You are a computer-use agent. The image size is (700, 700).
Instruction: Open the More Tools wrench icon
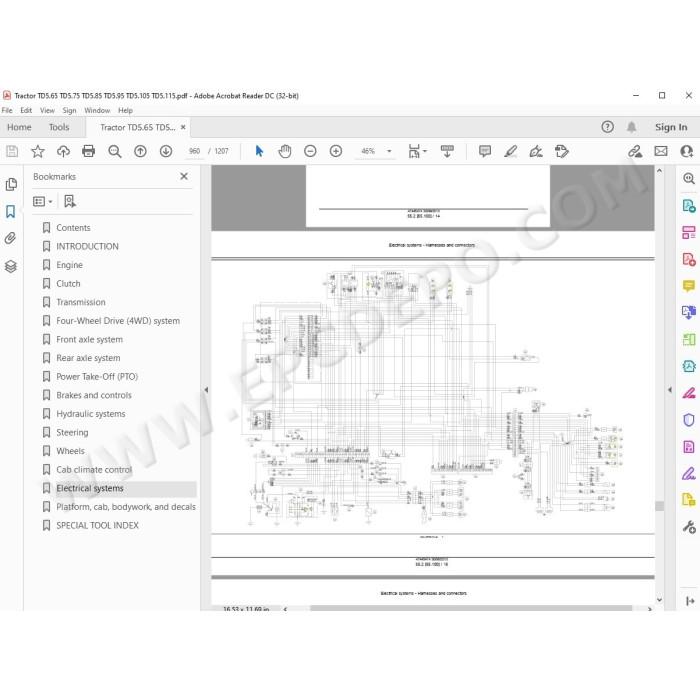coord(689,527)
